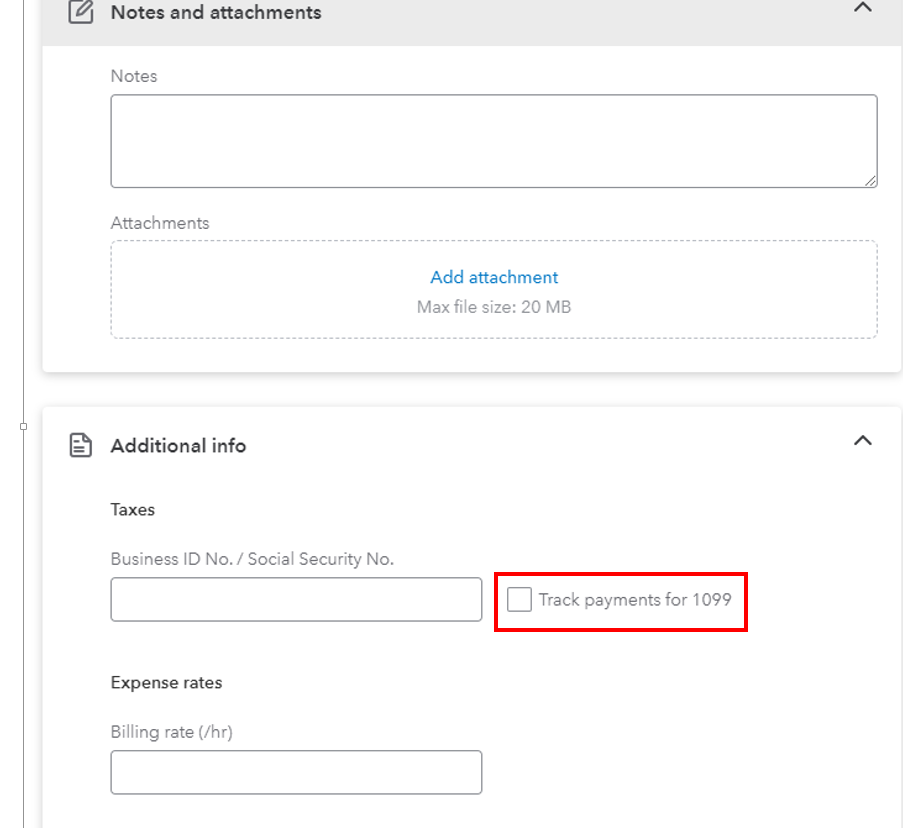Screen dimensions: 903x828
Task: Click the Notes and attachments section title
Action: (216, 12)
